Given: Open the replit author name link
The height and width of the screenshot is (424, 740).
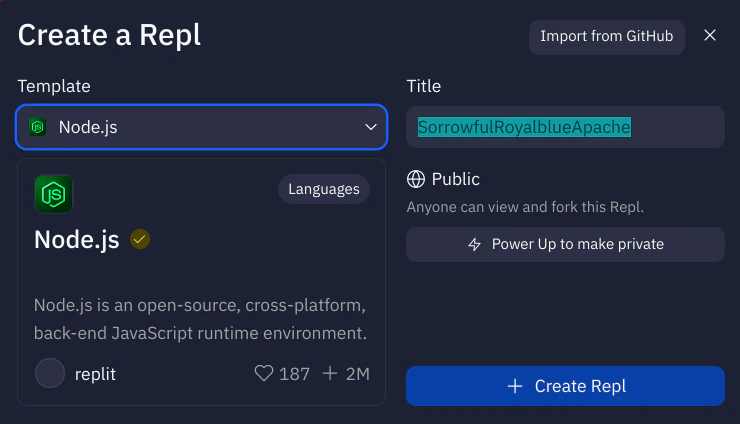Looking at the screenshot, I should pos(96,374).
